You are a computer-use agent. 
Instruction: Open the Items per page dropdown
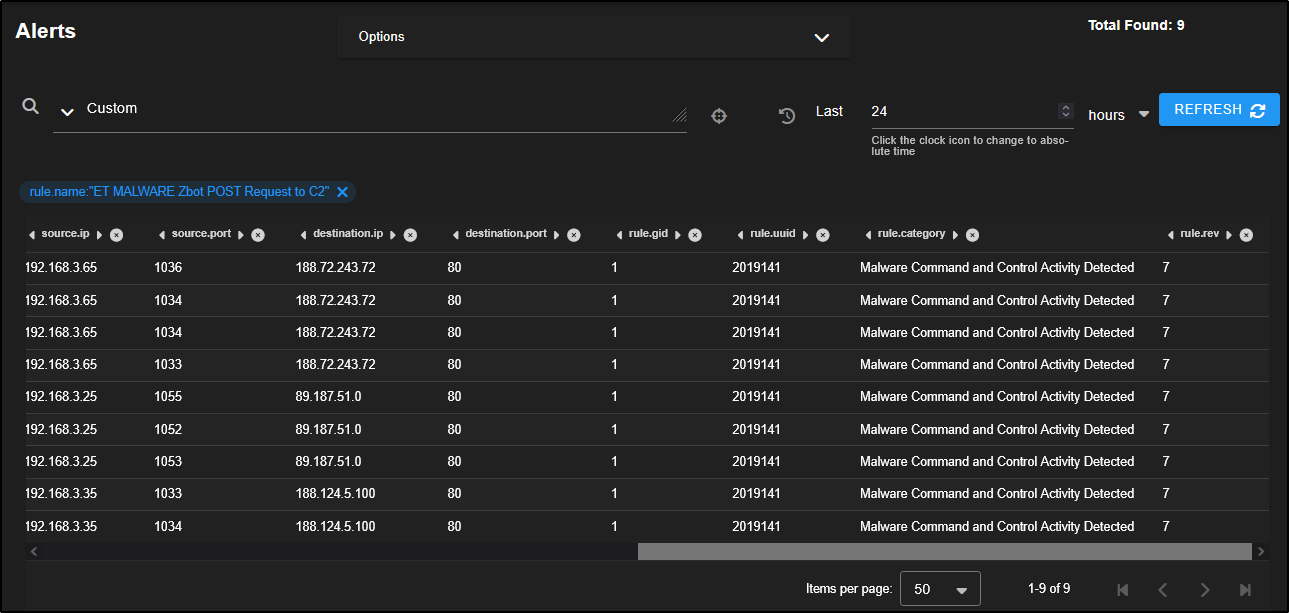(940, 589)
